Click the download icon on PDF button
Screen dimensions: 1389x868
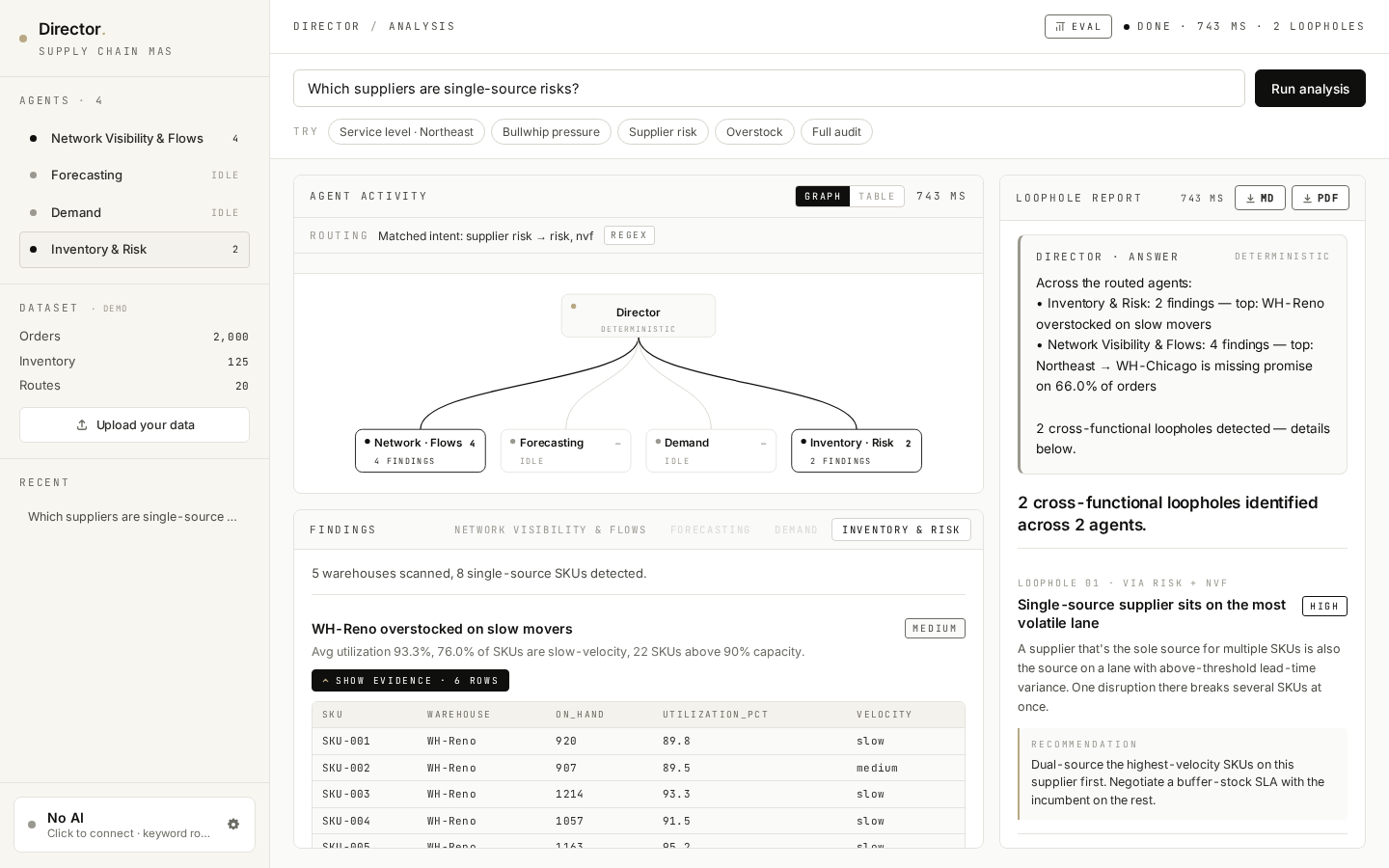pos(1307,199)
